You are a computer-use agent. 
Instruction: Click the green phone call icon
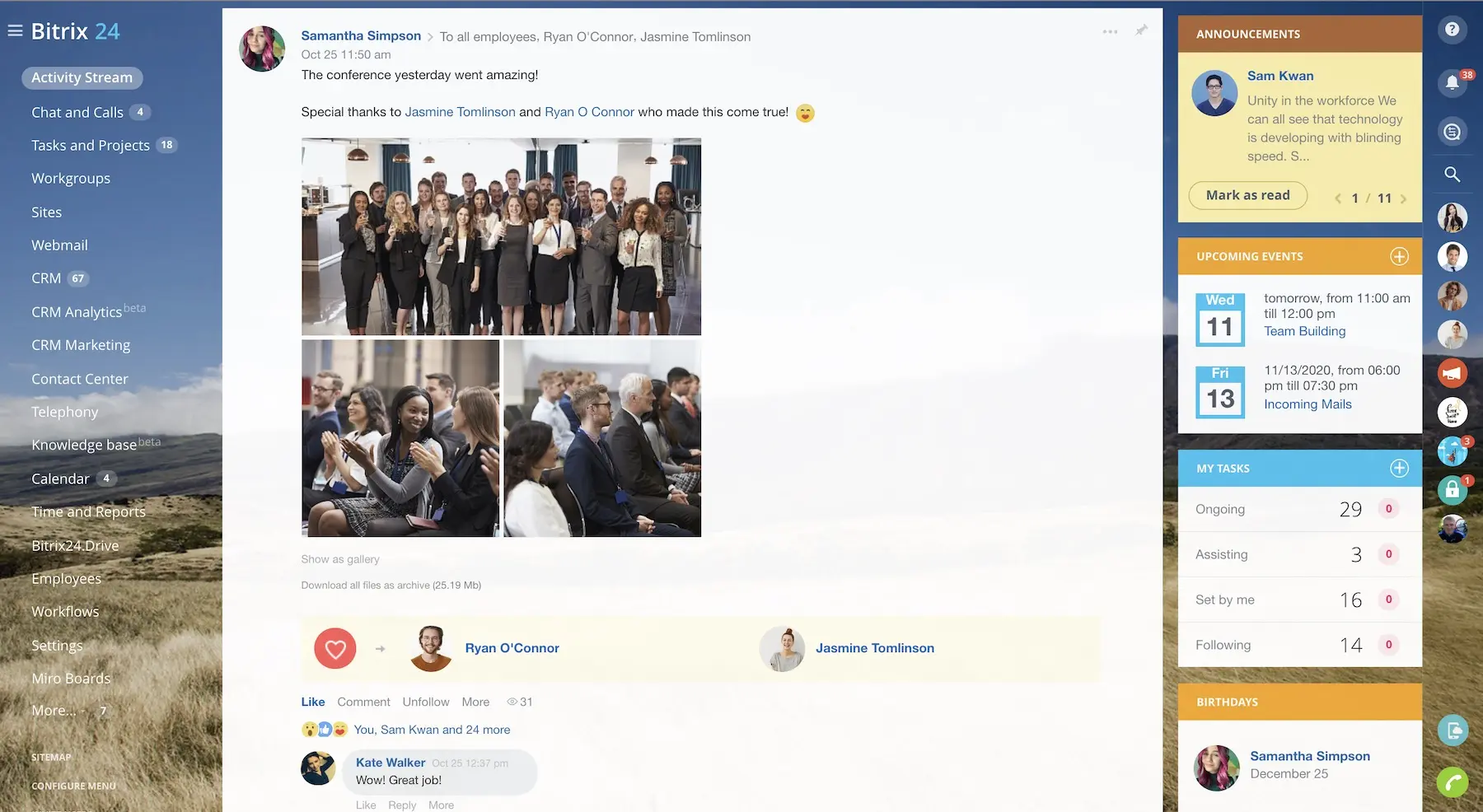1452,782
